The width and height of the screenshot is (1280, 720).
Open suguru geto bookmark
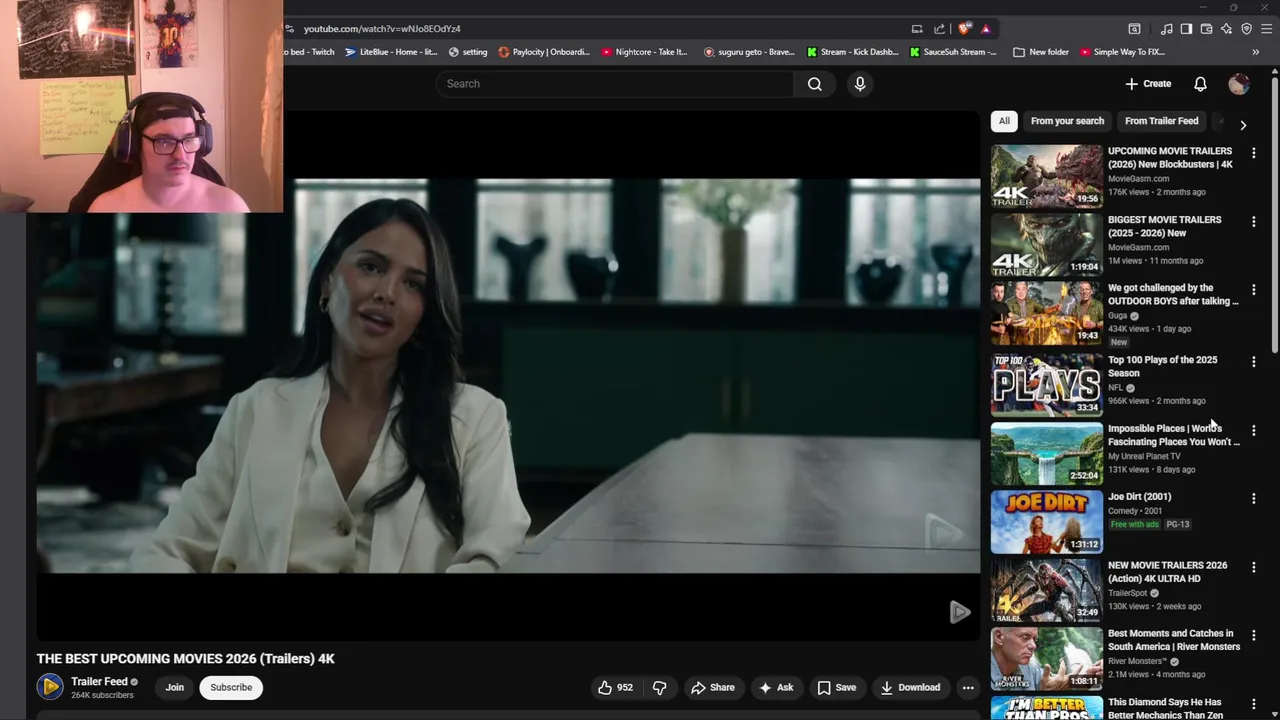[749, 52]
